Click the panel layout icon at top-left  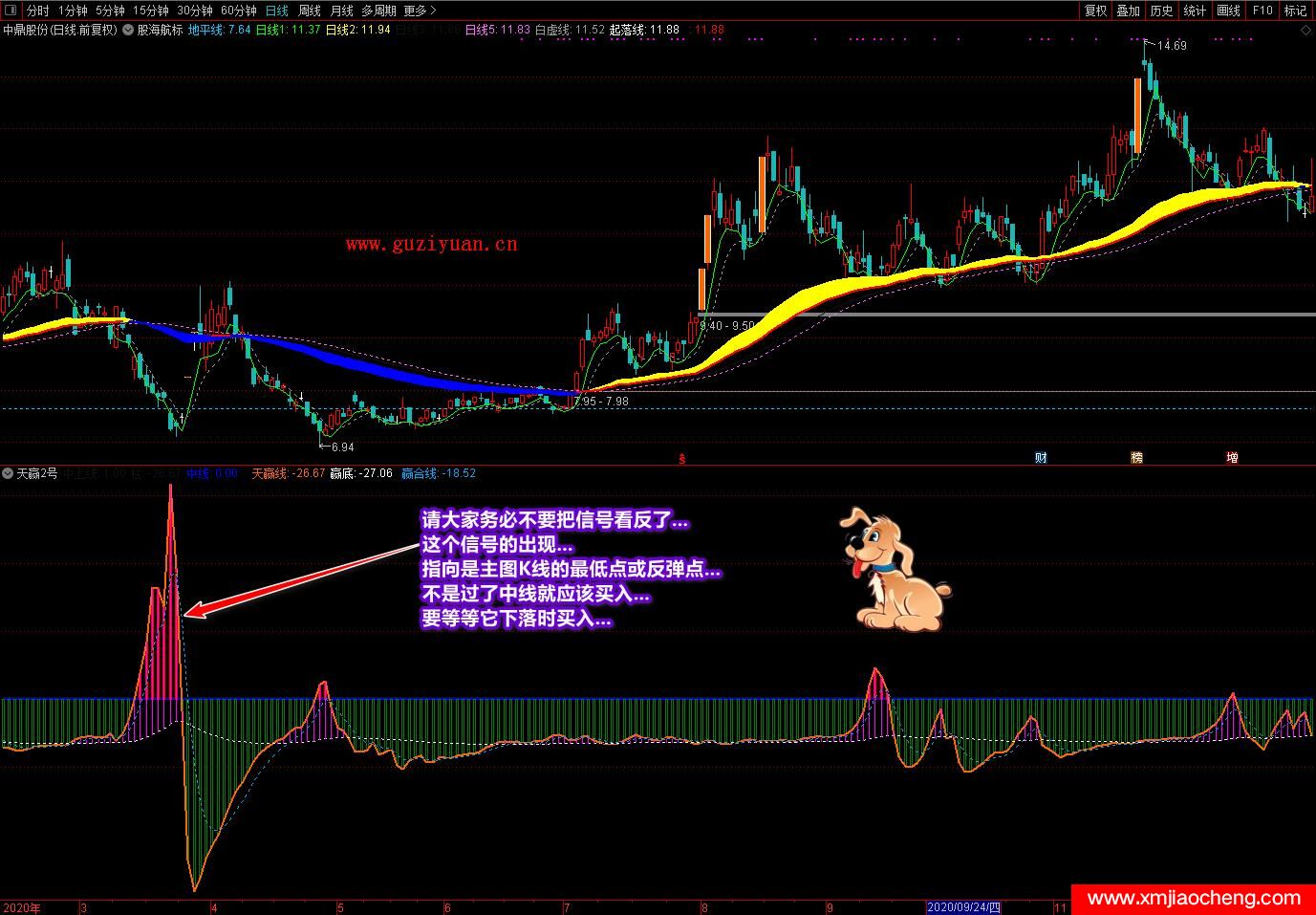click(12, 11)
